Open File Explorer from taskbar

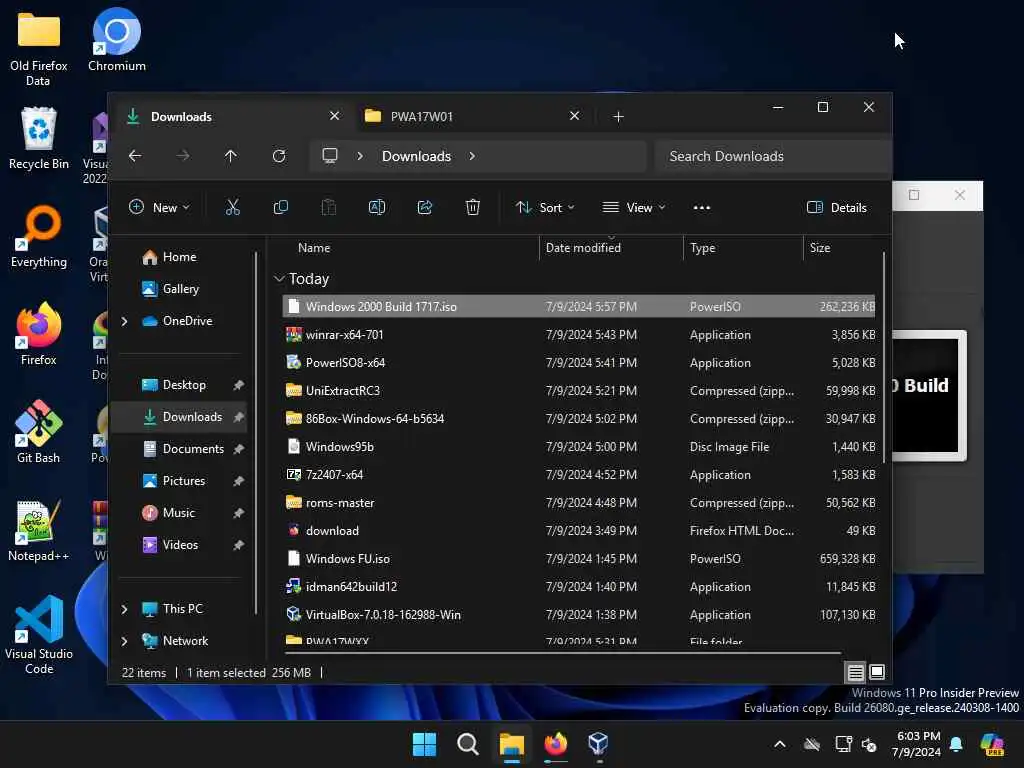(512, 744)
